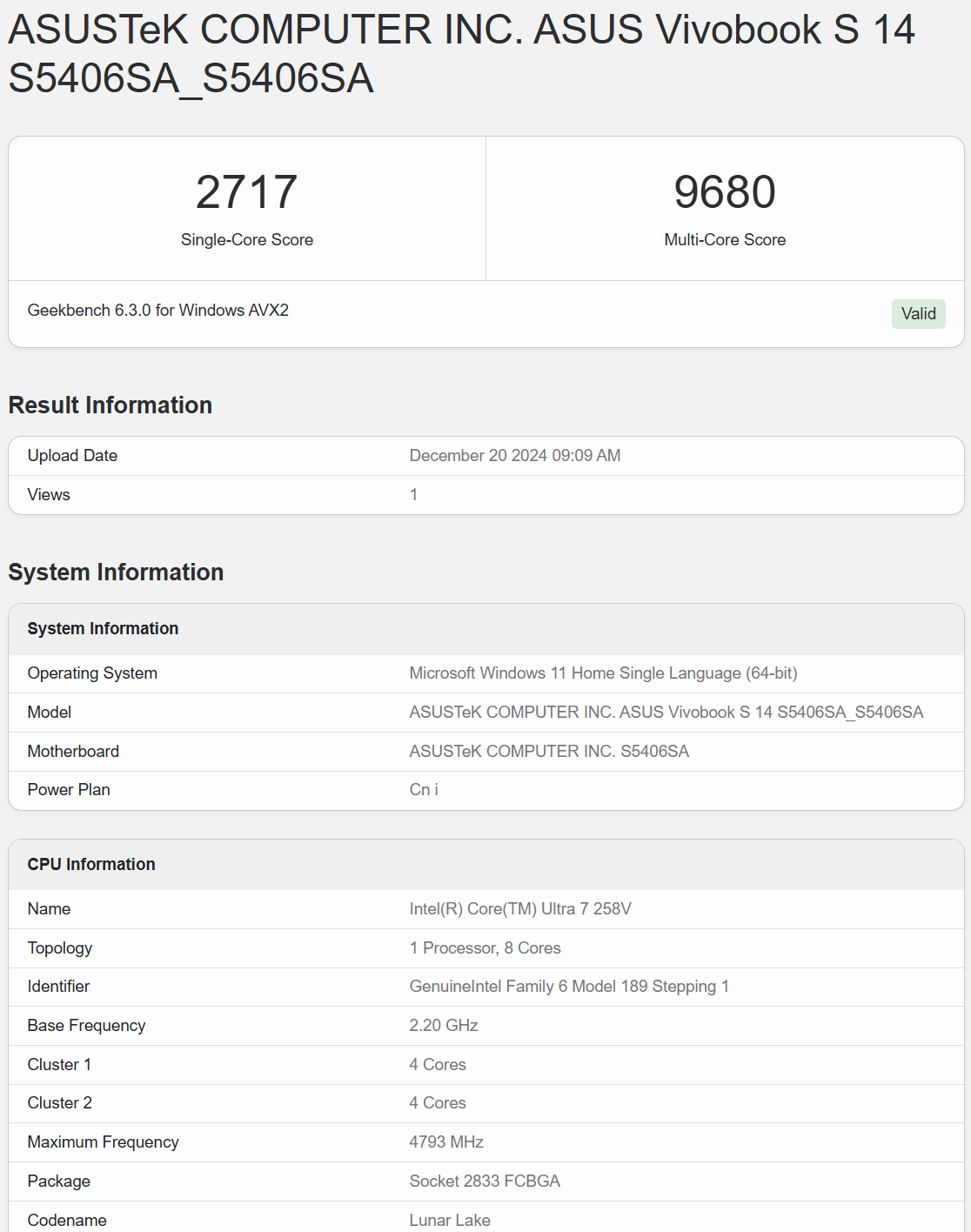Select the motherboard value ASUSTeK COMPUTER INC. S5406SA
971x1232 pixels.
coord(549,752)
